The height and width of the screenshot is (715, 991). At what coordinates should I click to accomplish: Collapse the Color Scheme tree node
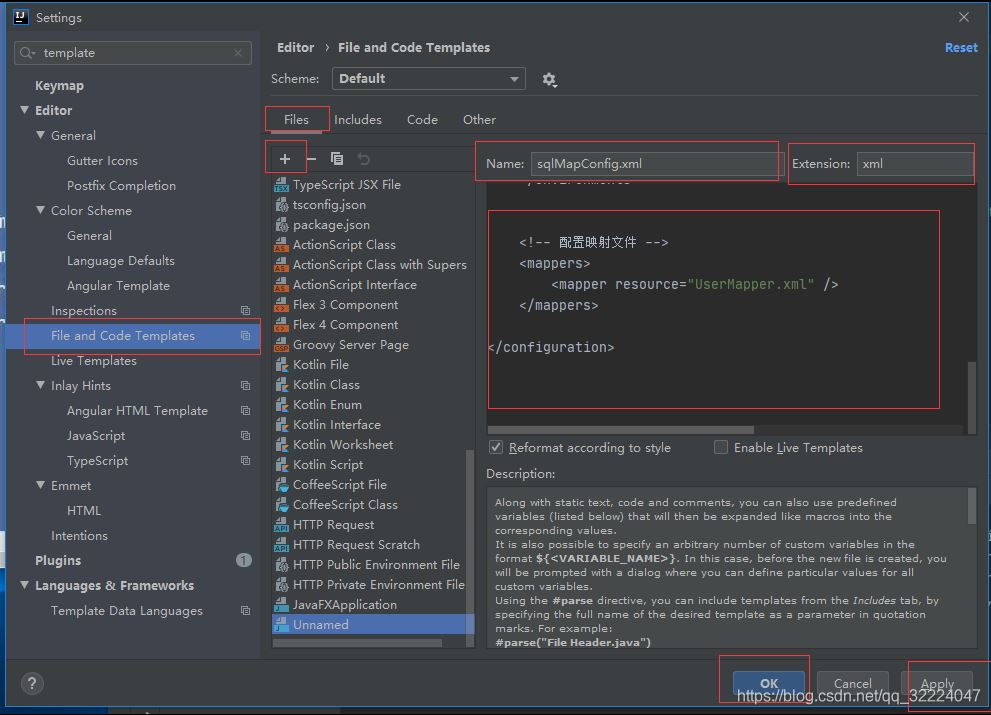point(41,210)
